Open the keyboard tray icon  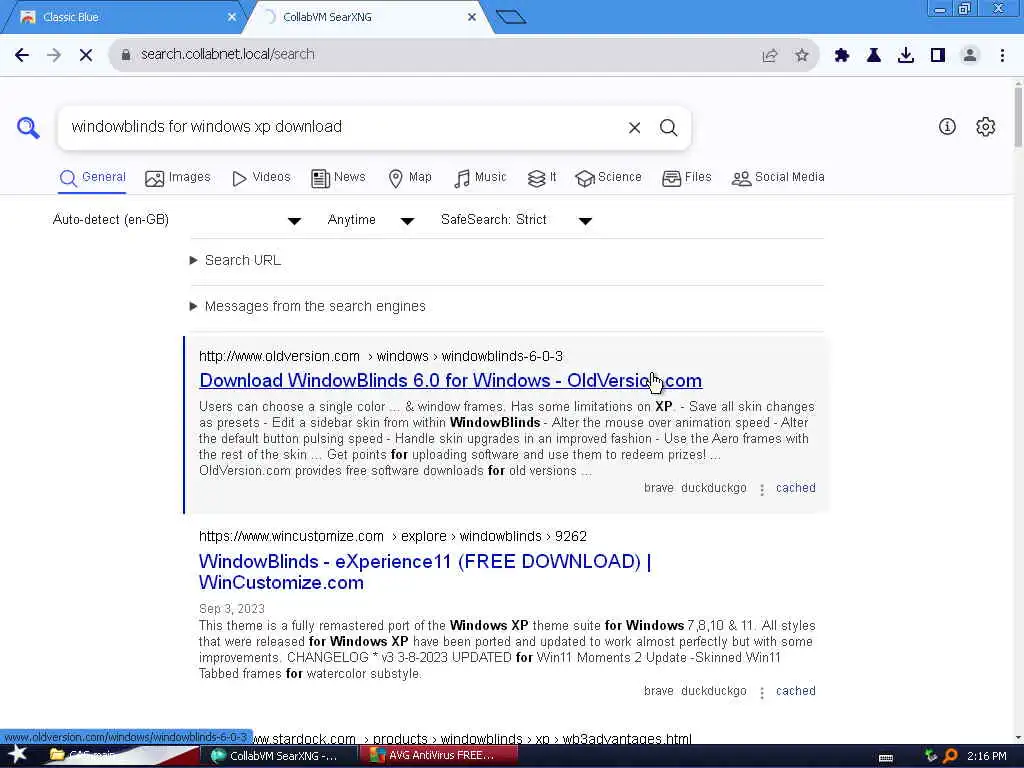[x=886, y=758]
